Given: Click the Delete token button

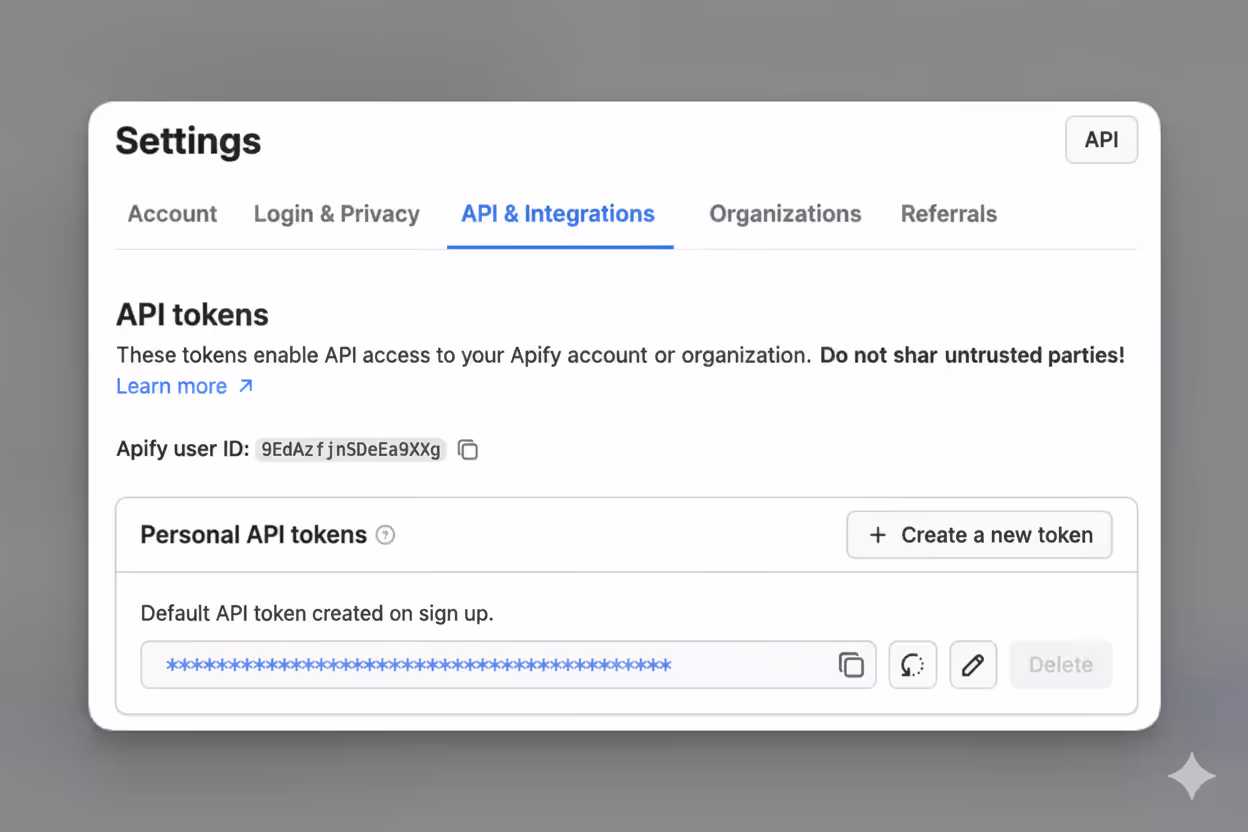Looking at the screenshot, I should click(x=1061, y=665).
